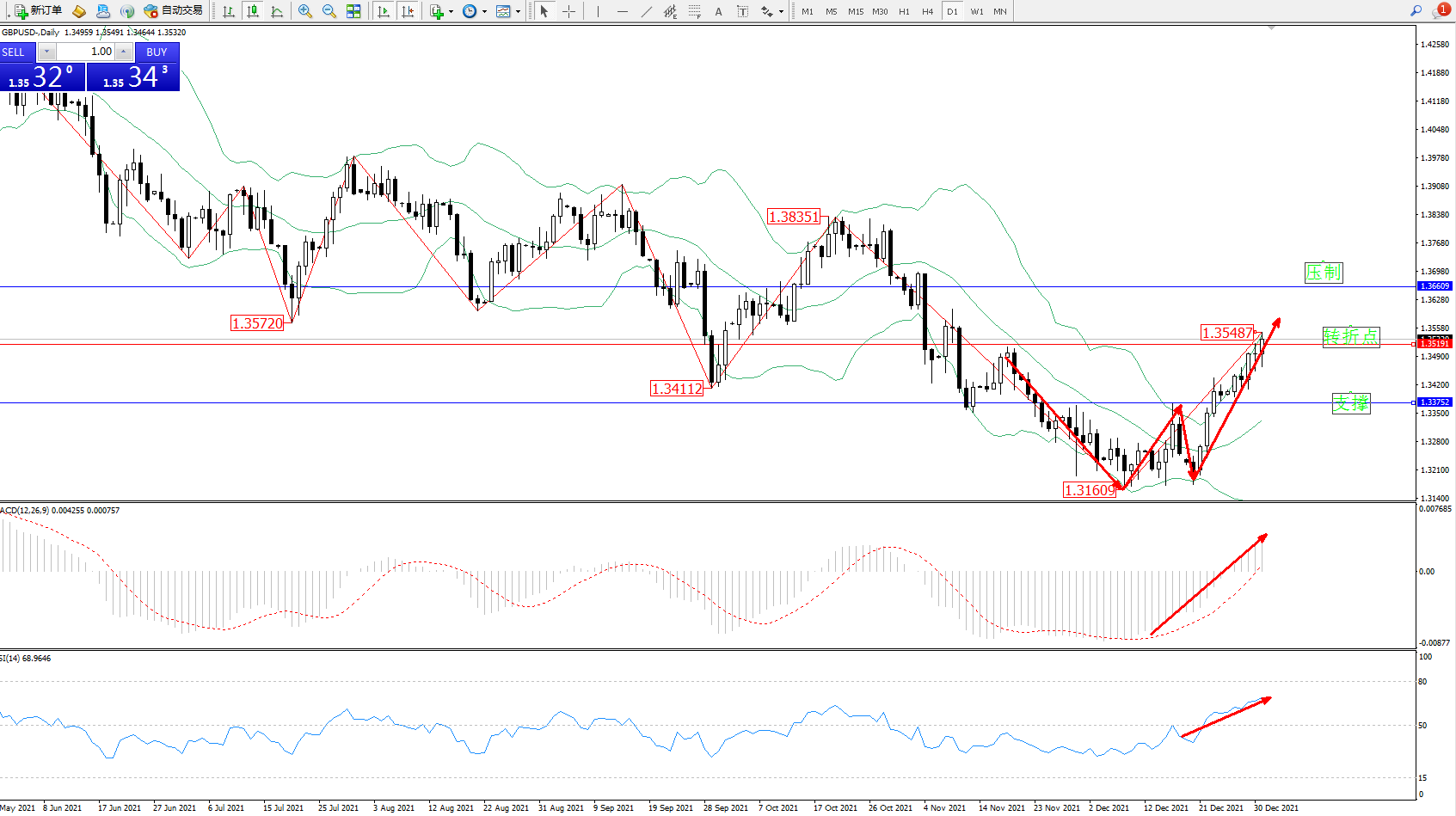Select the text label tool (A)
Image resolution: width=1456 pixels, height=816 pixels.
pos(718,11)
